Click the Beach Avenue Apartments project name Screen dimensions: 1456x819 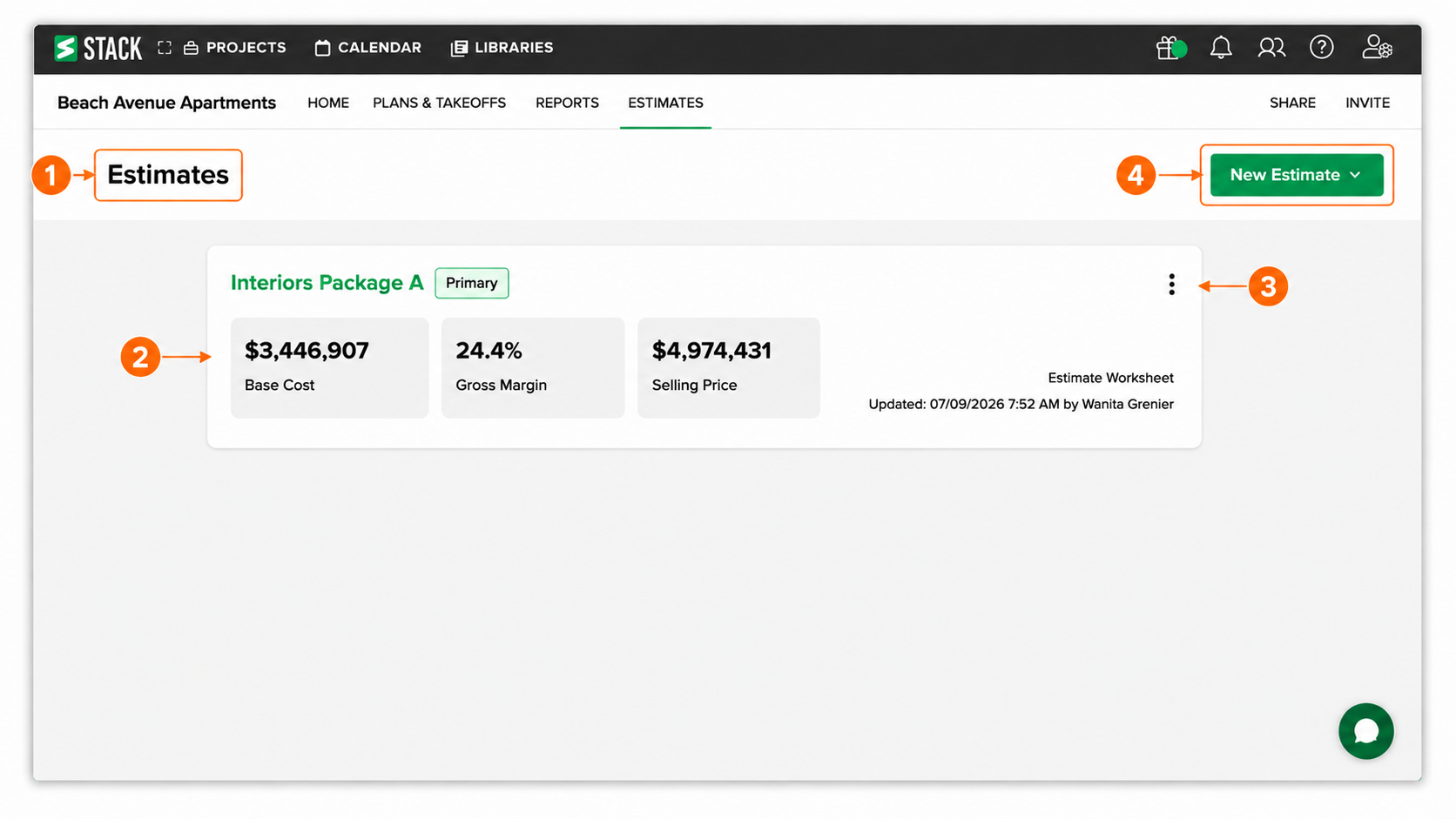pos(166,103)
